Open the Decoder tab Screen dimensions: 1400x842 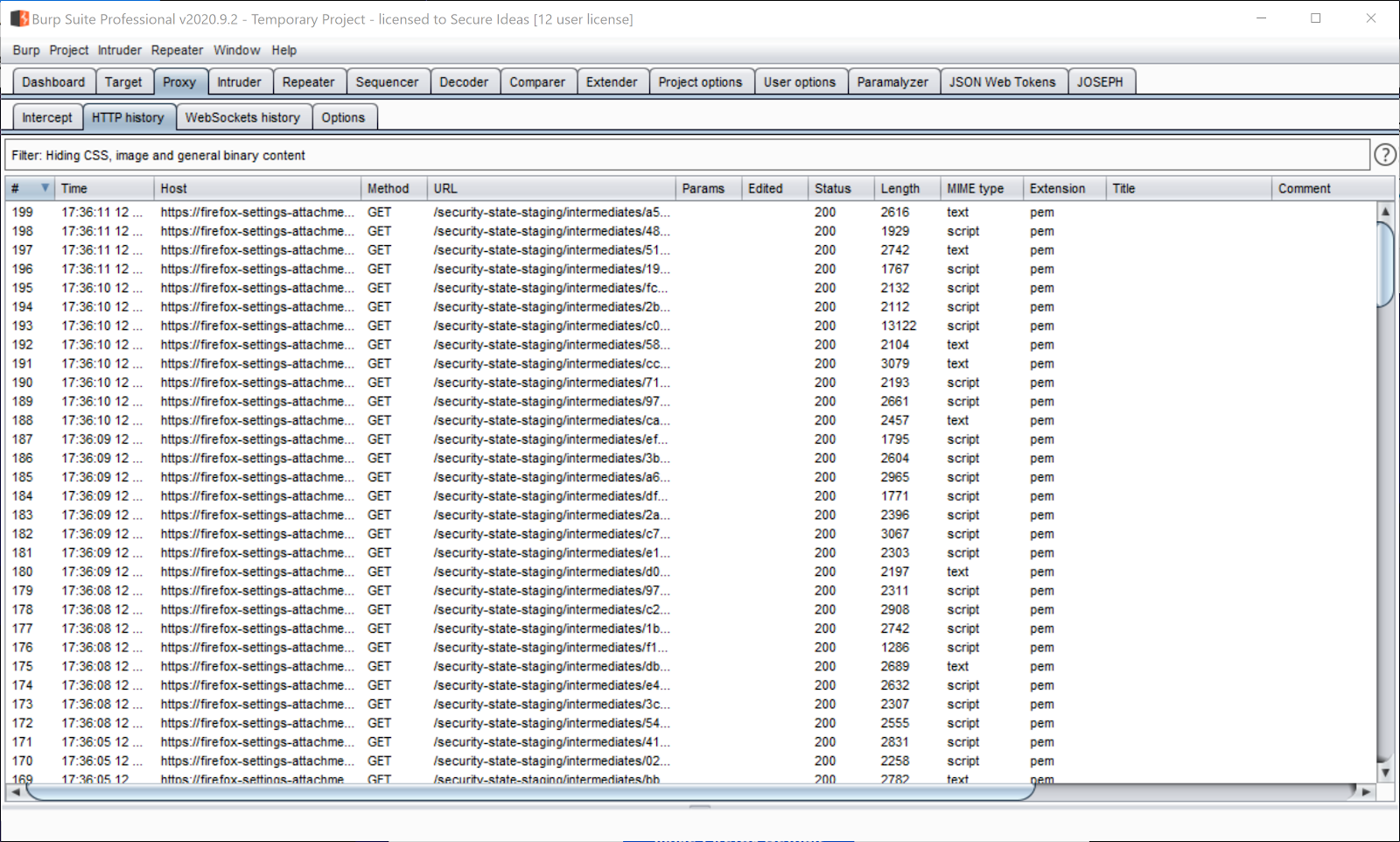pos(464,81)
